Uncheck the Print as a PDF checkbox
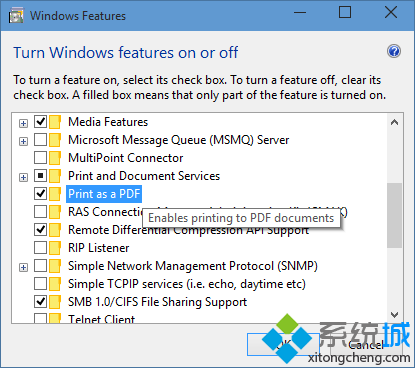 [40, 193]
